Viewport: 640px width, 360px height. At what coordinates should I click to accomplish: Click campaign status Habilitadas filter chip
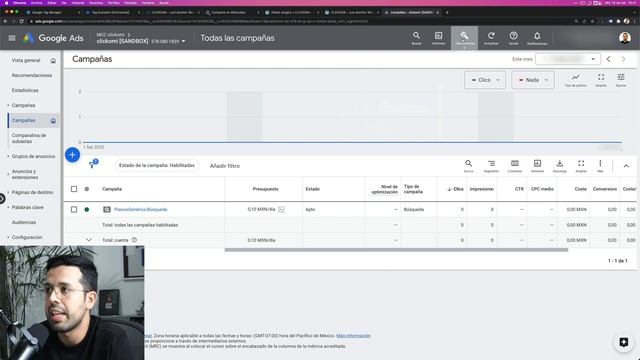(157, 166)
